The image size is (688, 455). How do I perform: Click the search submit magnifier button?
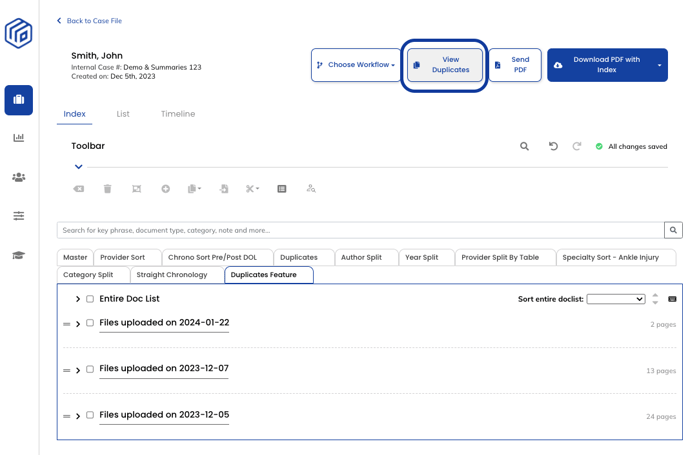point(673,230)
